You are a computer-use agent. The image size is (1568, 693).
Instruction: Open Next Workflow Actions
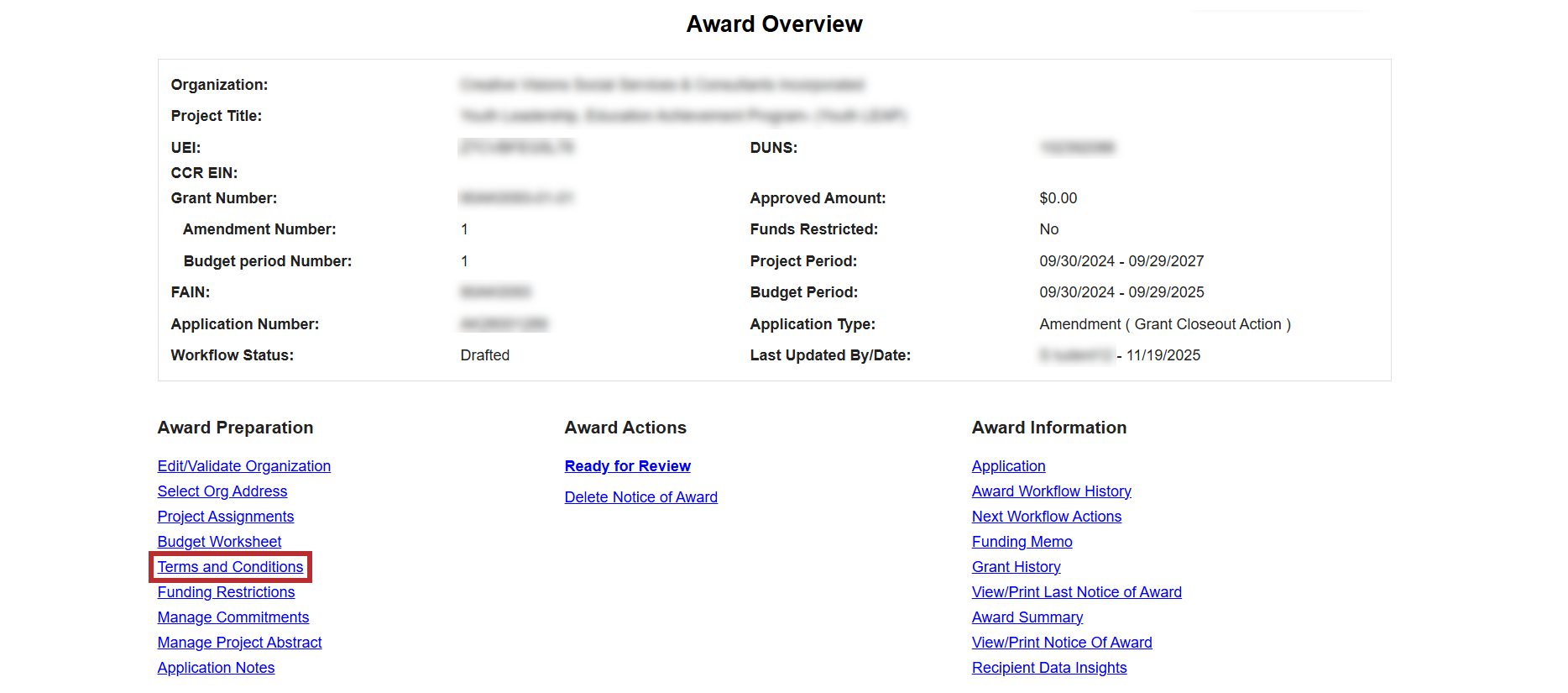pos(1046,517)
